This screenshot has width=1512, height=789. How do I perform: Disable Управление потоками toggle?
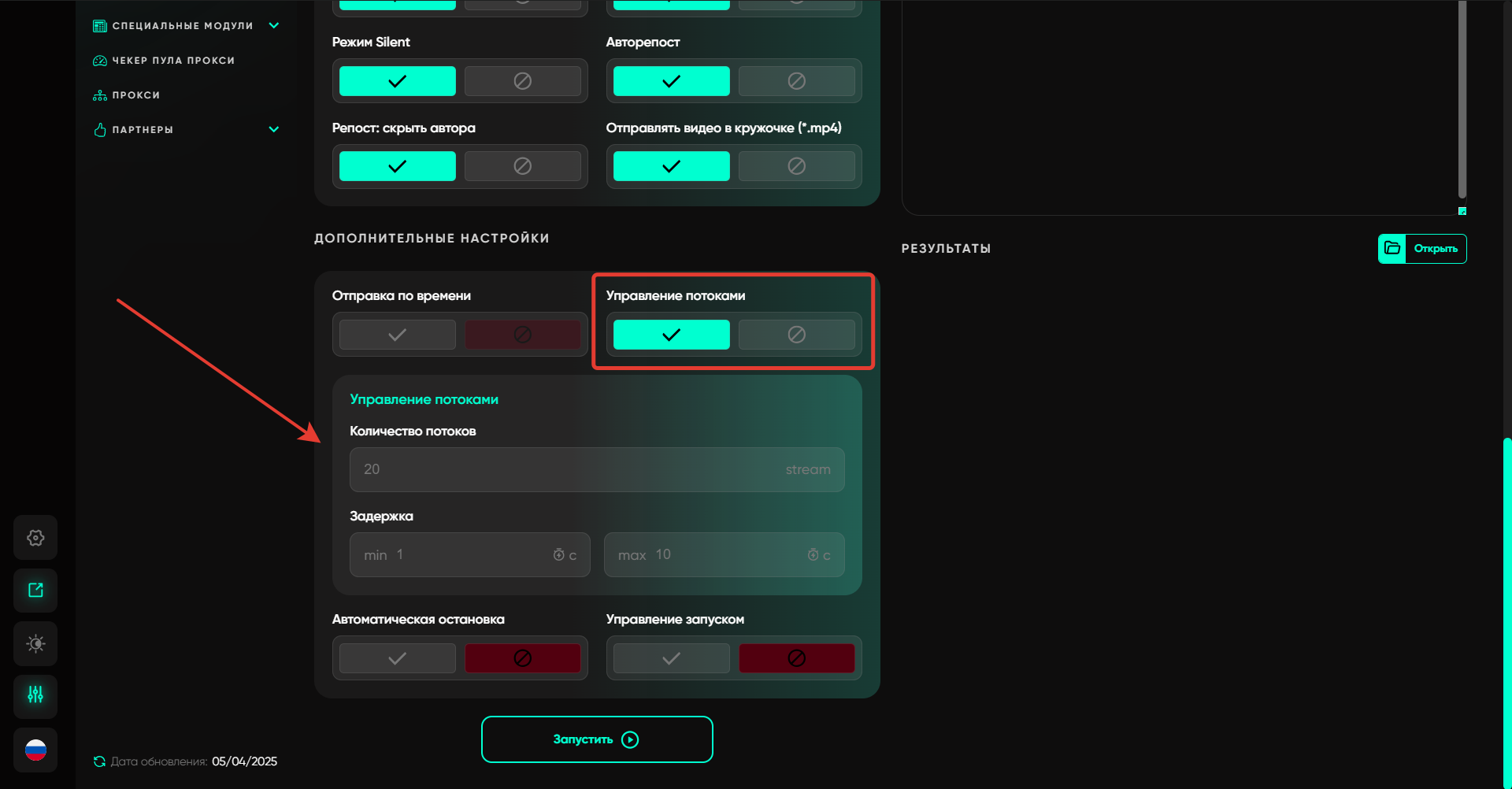796,335
